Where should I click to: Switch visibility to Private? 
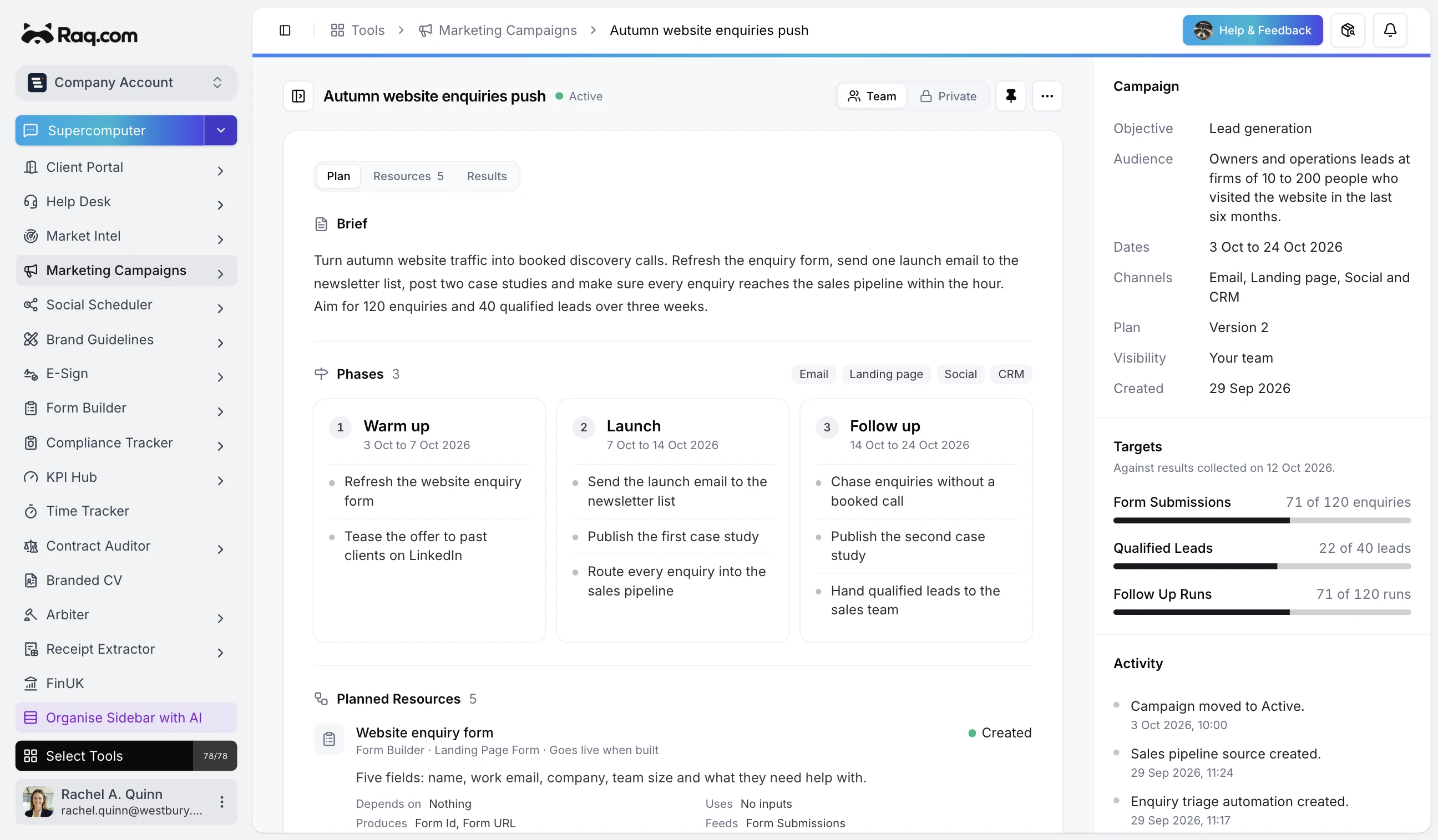(948, 96)
